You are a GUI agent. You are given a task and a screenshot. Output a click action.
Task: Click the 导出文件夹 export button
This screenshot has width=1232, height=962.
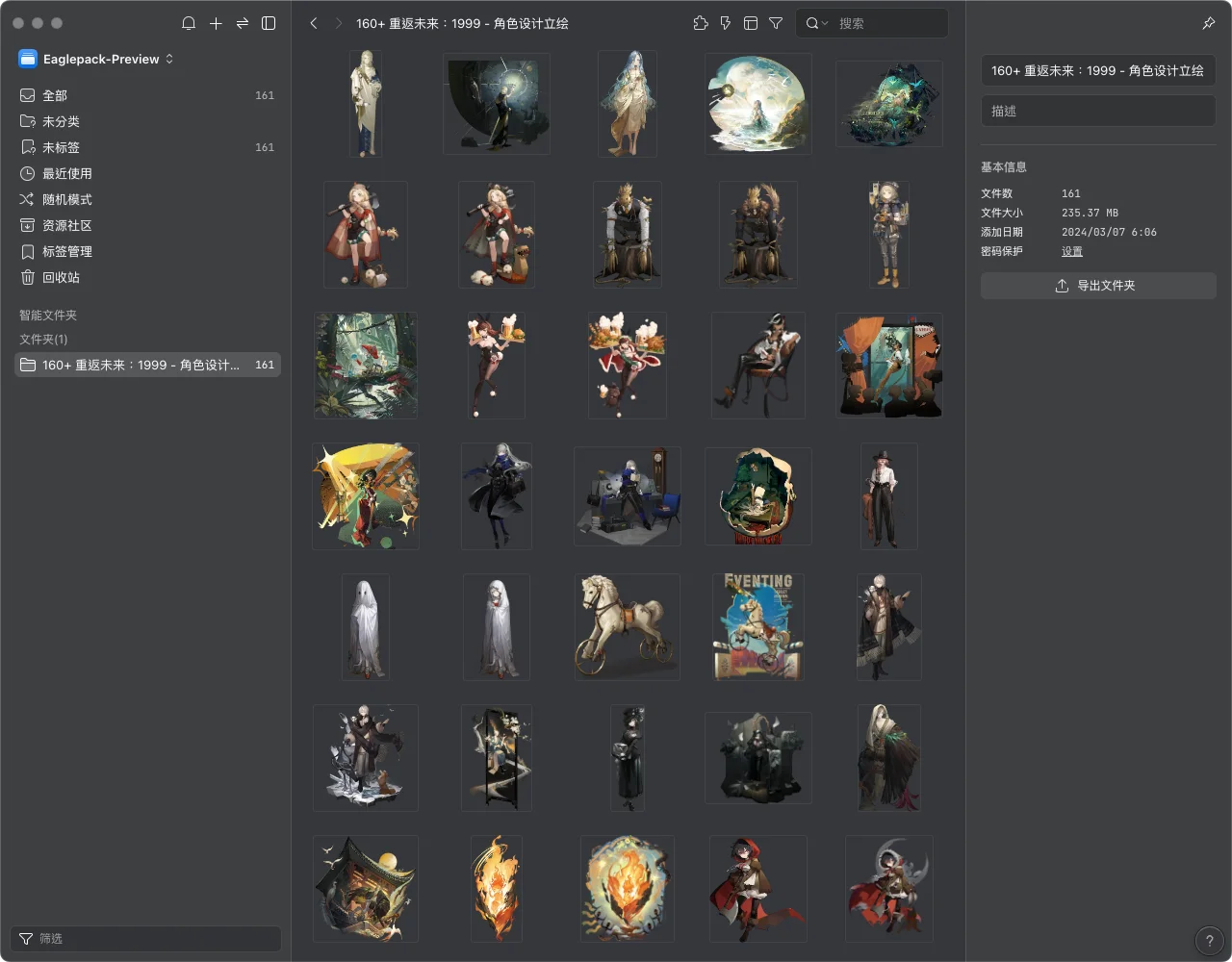[1098, 286]
